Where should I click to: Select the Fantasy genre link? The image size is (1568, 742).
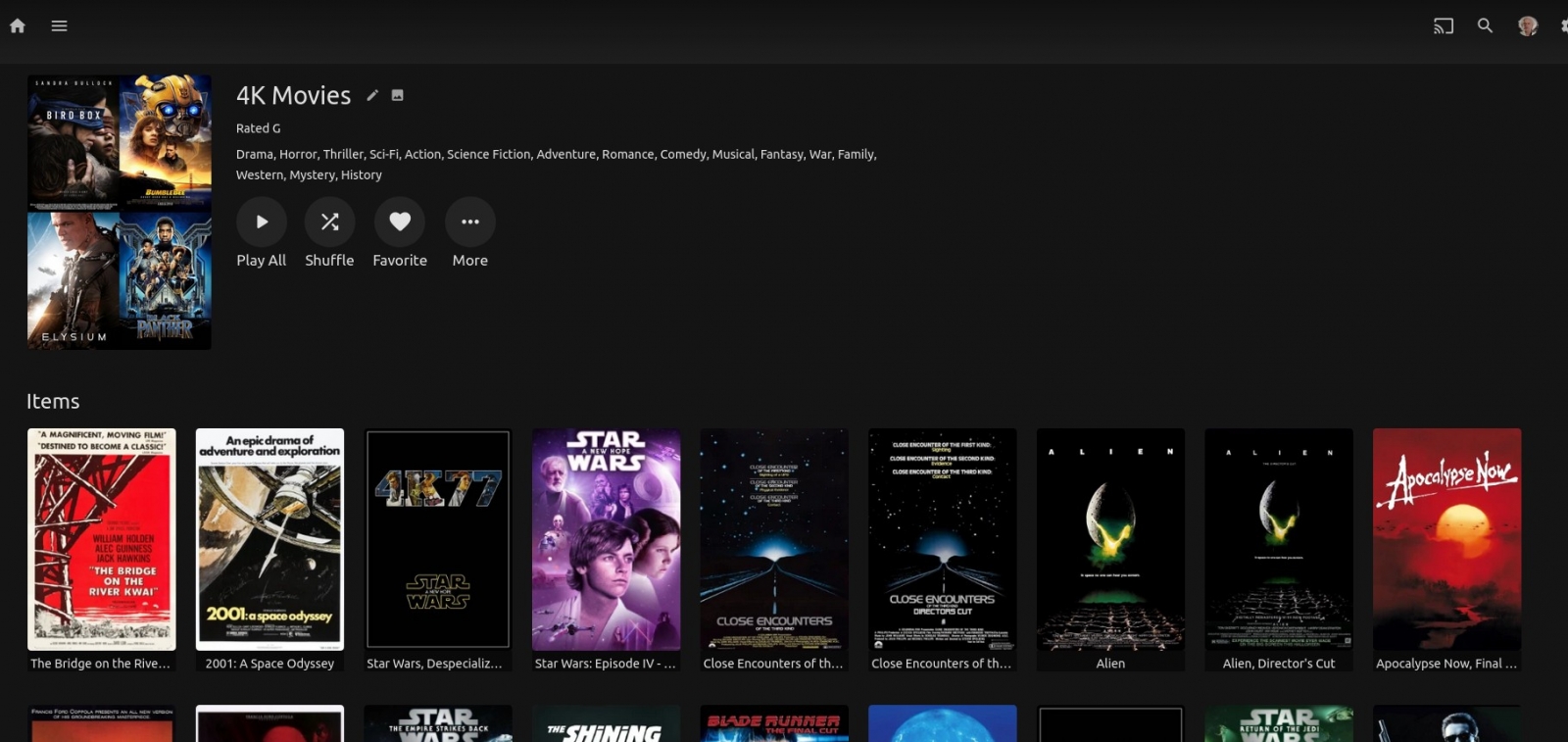[781, 154]
